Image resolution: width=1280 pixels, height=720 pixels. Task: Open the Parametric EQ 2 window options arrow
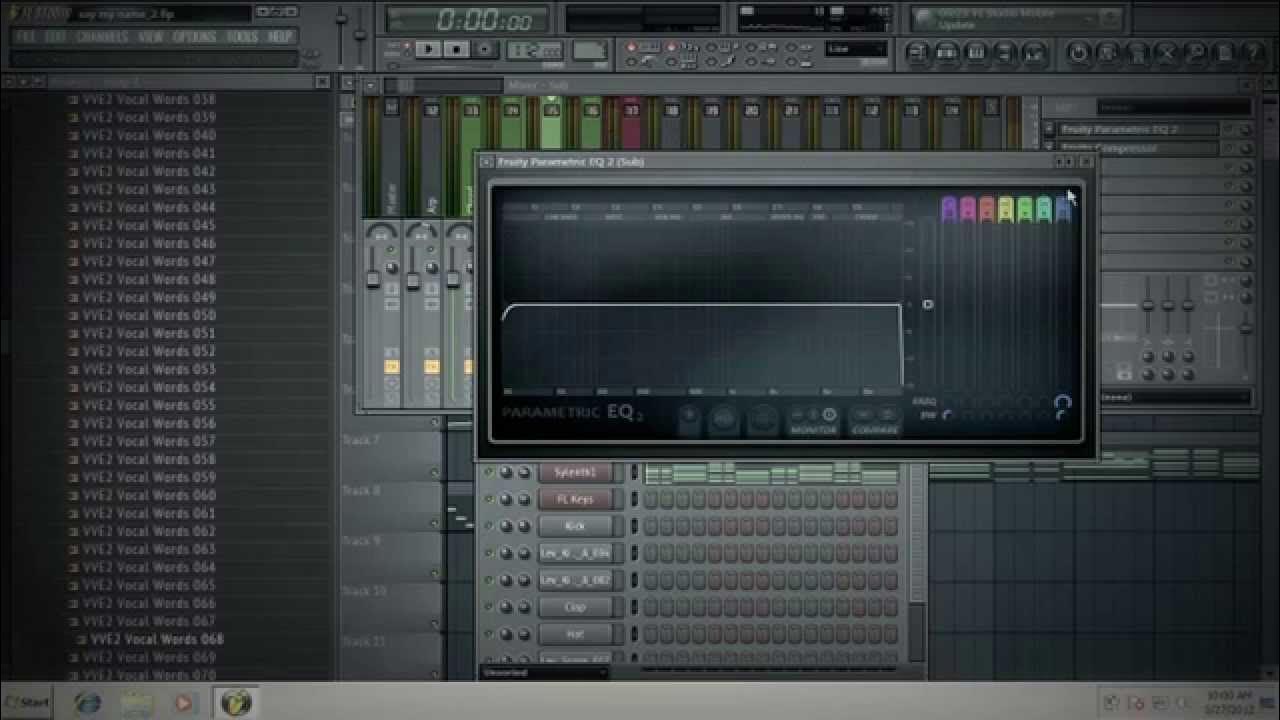(x=486, y=161)
